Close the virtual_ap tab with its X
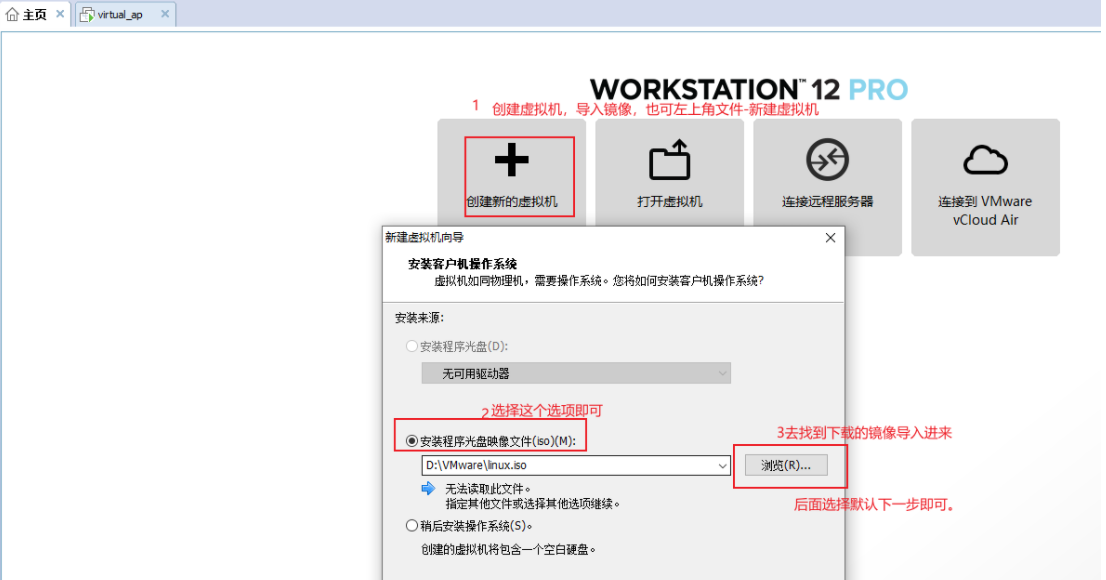 pos(164,13)
